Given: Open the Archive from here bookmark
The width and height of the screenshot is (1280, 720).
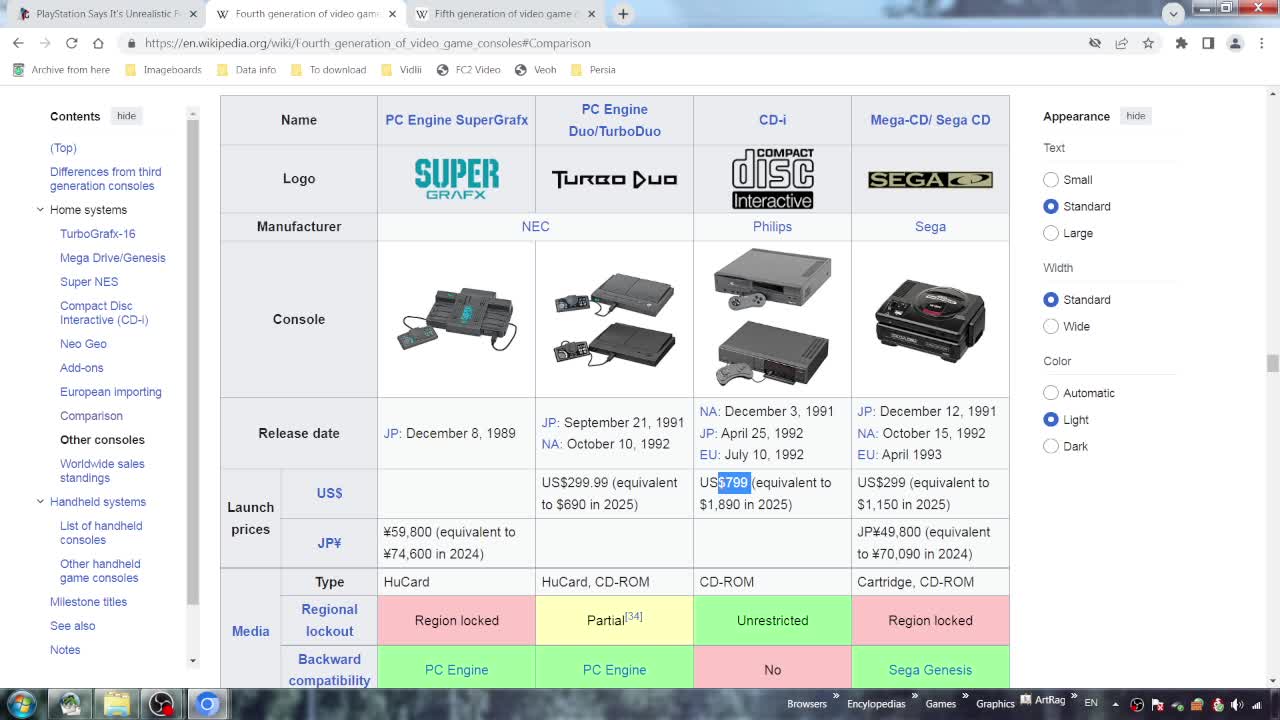Looking at the screenshot, I should 61,70.
